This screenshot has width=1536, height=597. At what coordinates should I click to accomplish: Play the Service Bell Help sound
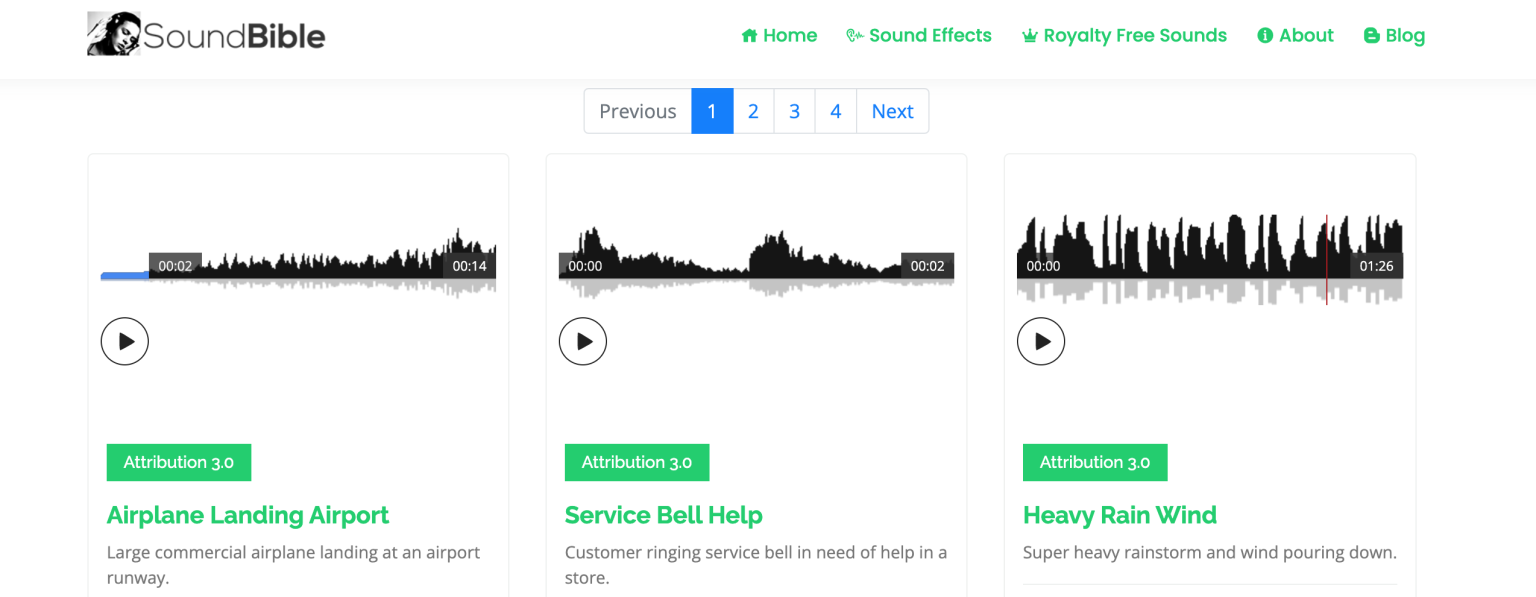click(583, 341)
